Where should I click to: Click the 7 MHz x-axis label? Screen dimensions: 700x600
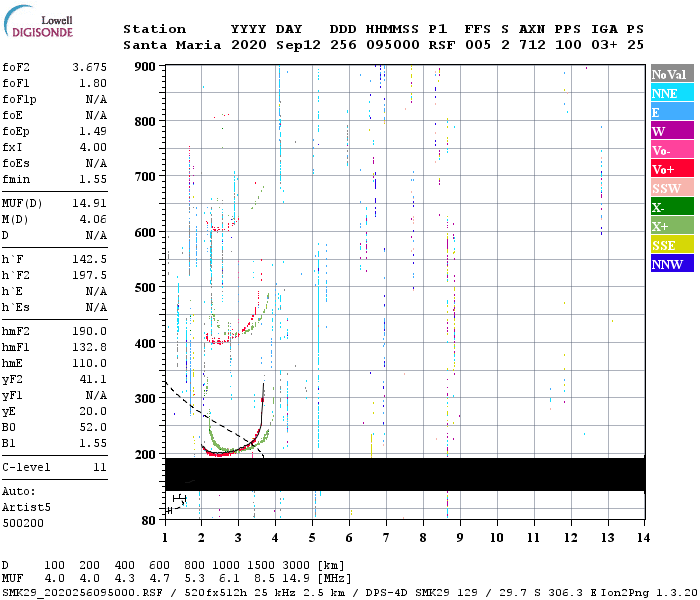[x=386, y=537]
